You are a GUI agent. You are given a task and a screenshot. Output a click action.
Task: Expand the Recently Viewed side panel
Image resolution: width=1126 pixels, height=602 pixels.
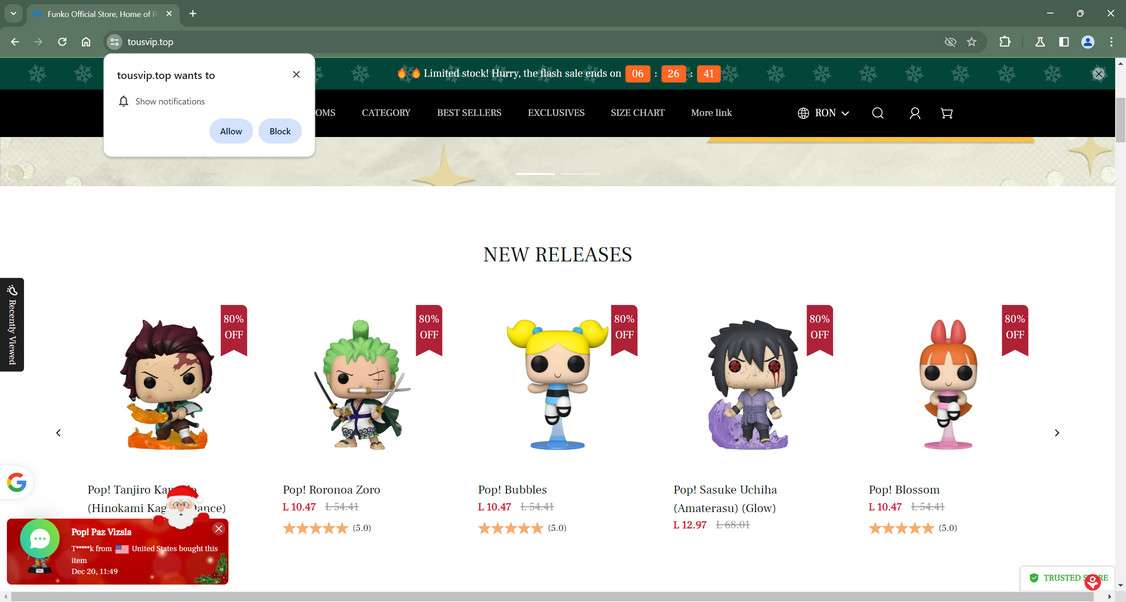[12, 325]
